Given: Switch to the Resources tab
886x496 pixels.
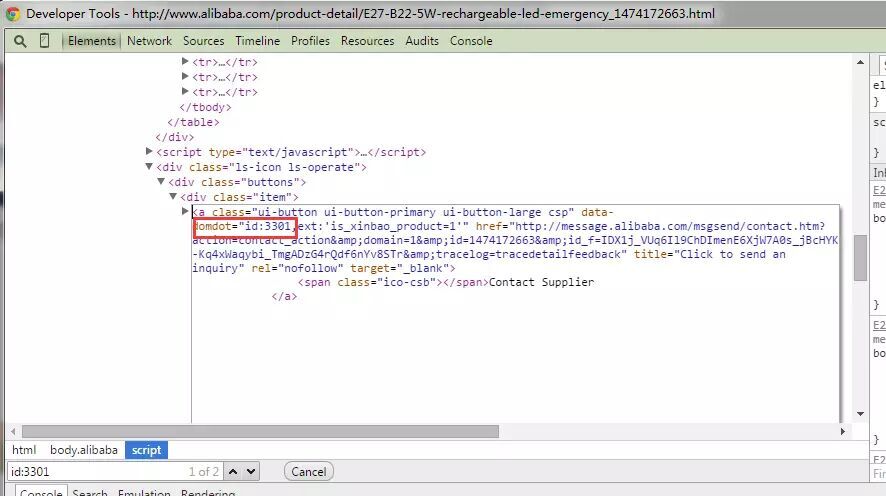Looking at the screenshot, I should (367, 41).
